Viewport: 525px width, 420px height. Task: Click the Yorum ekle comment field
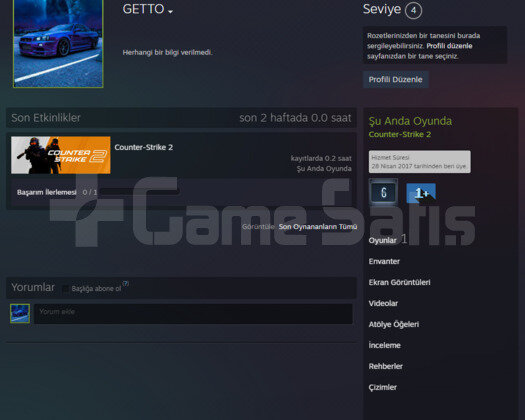click(x=193, y=314)
